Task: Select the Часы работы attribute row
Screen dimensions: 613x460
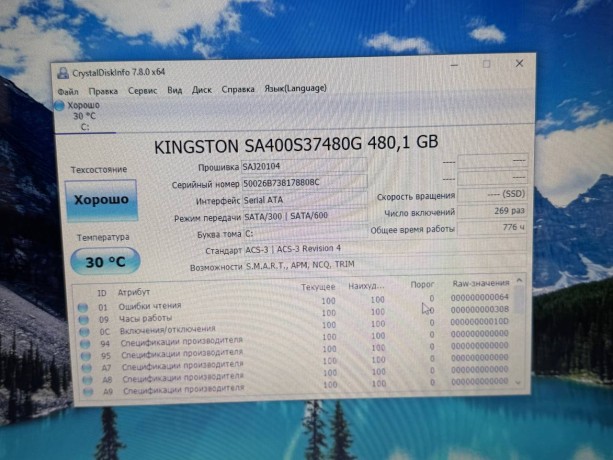Action: pos(294,315)
